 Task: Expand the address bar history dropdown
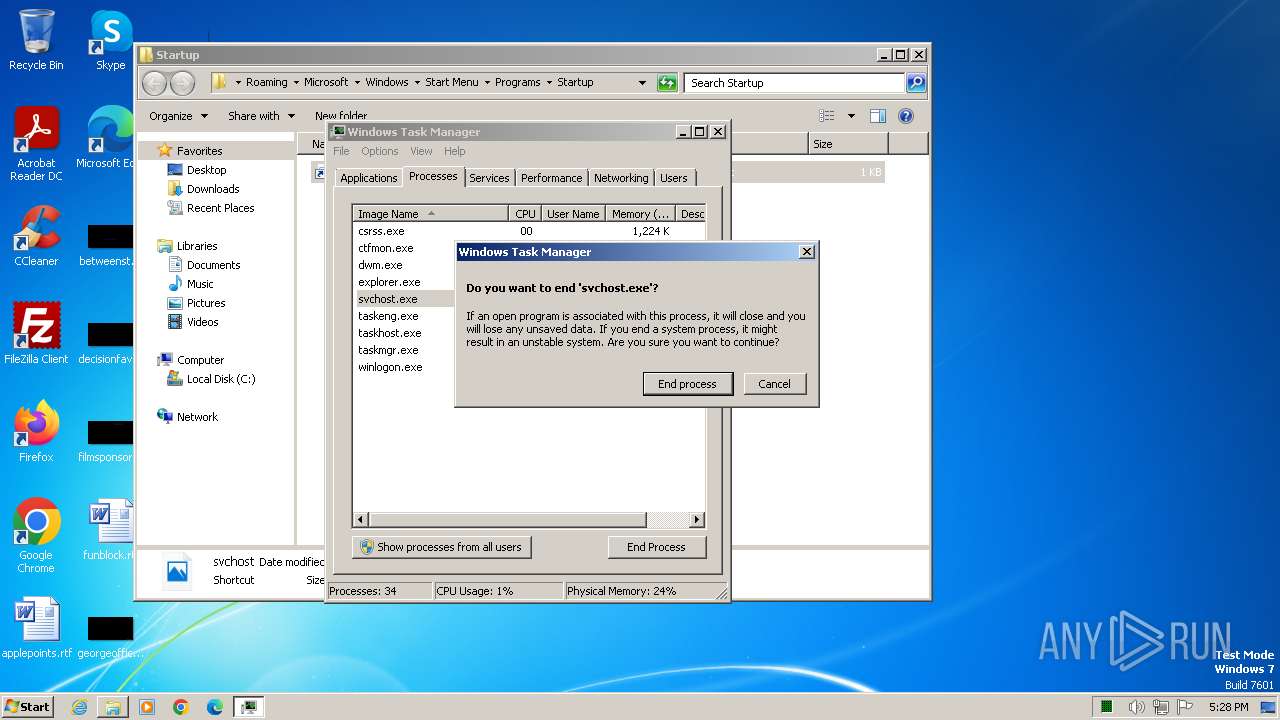(642, 83)
